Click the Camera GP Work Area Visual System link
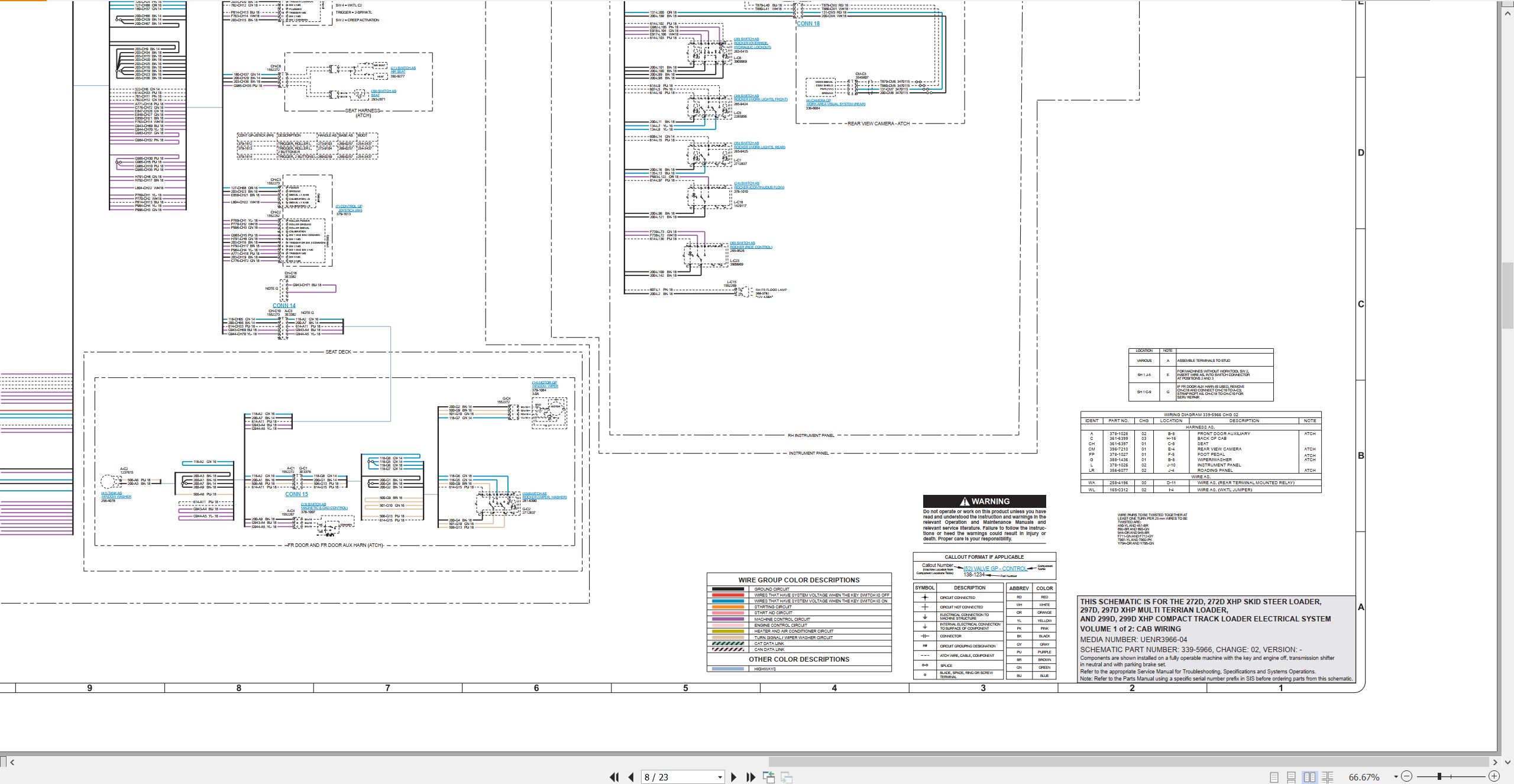The width and height of the screenshot is (1514, 784). click(835, 102)
